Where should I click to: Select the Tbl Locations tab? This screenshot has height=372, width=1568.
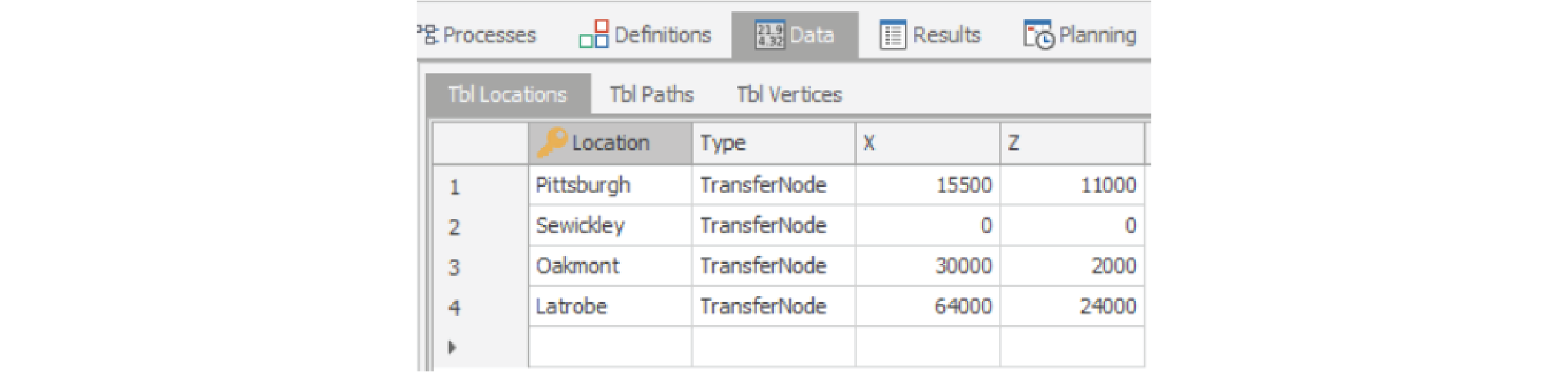[x=507, y=95]
